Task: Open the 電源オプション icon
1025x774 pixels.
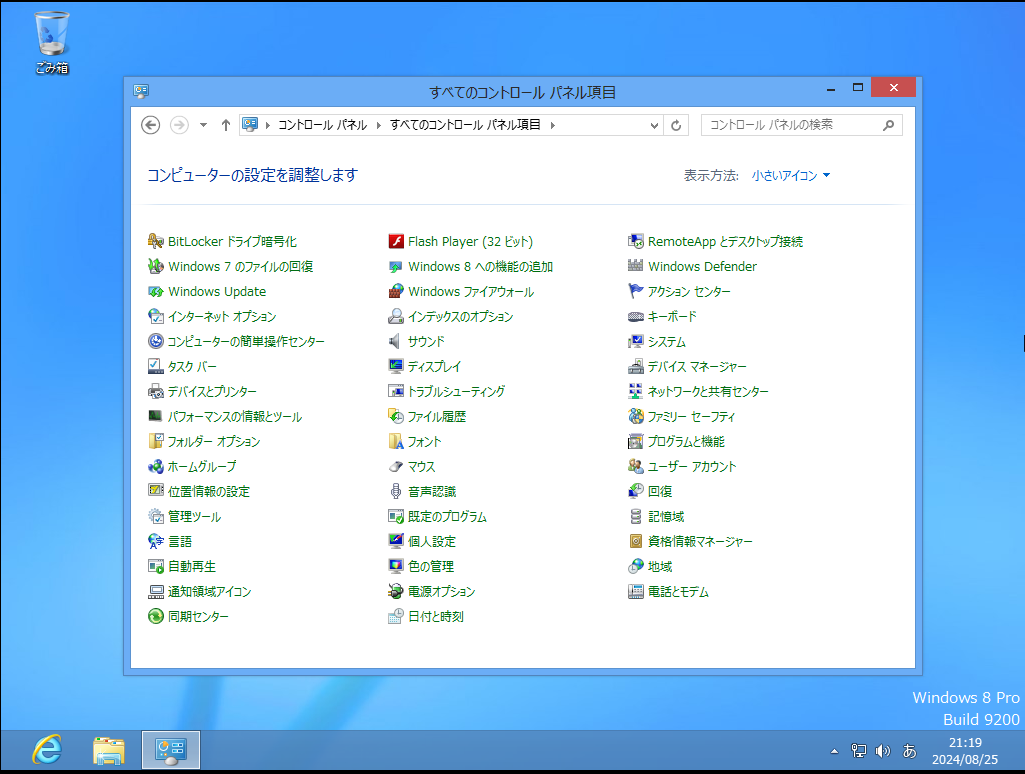Action: pos(395,591)
